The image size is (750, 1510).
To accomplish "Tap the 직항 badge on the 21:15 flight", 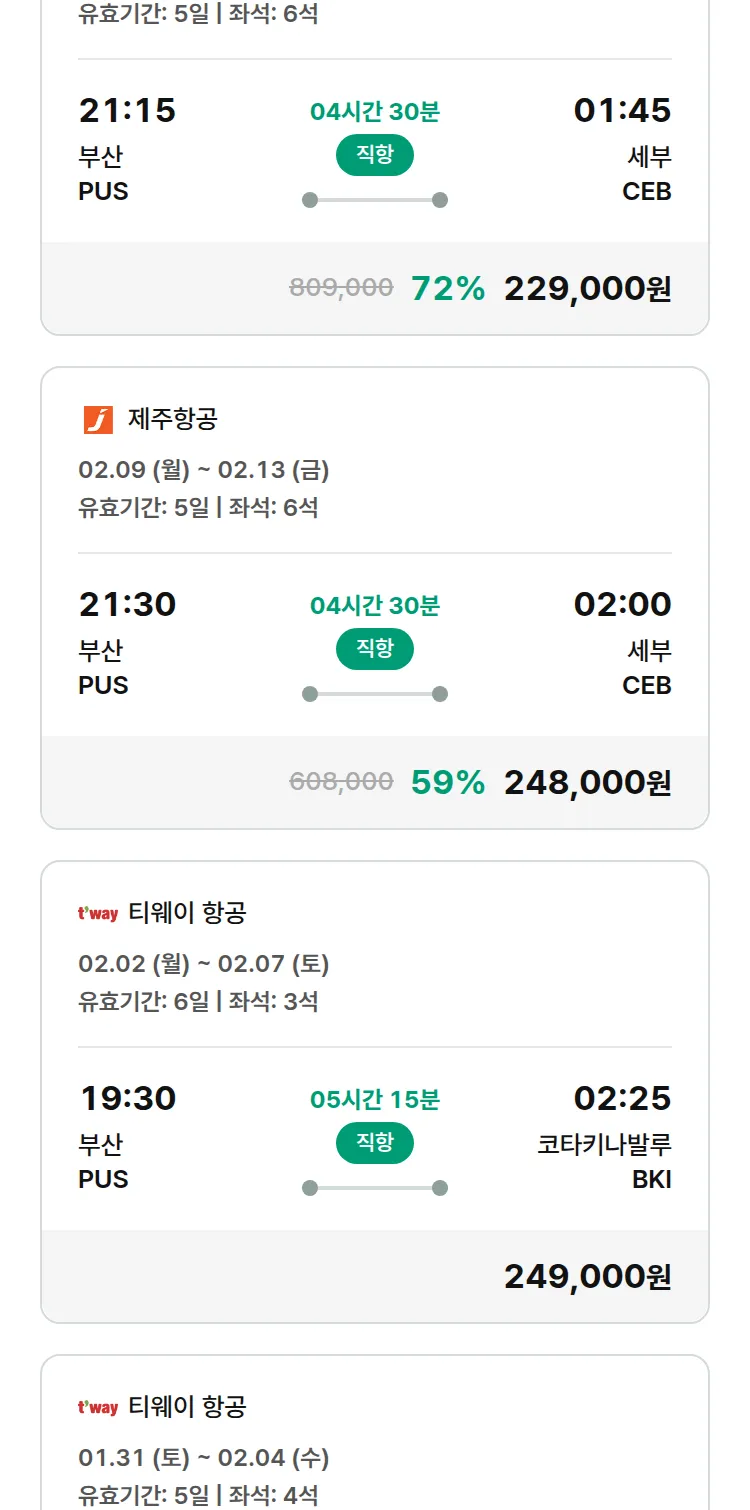I will pos(374,155).
